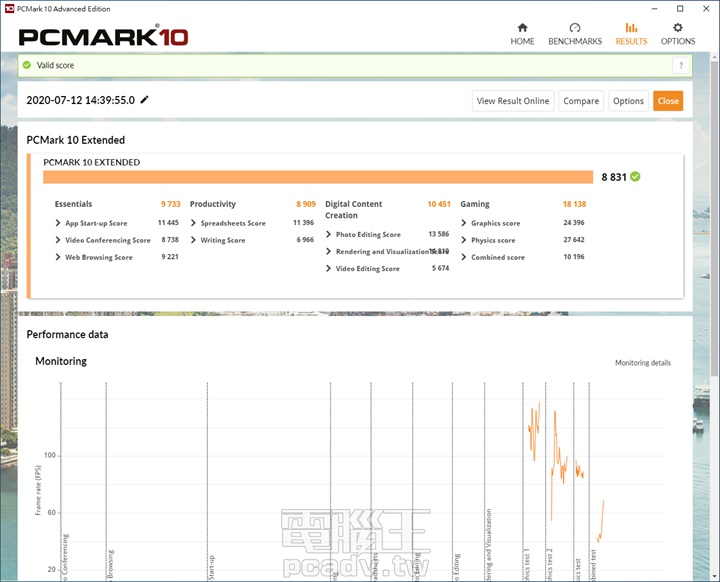Go to the HOME house icon

(522, 29)
